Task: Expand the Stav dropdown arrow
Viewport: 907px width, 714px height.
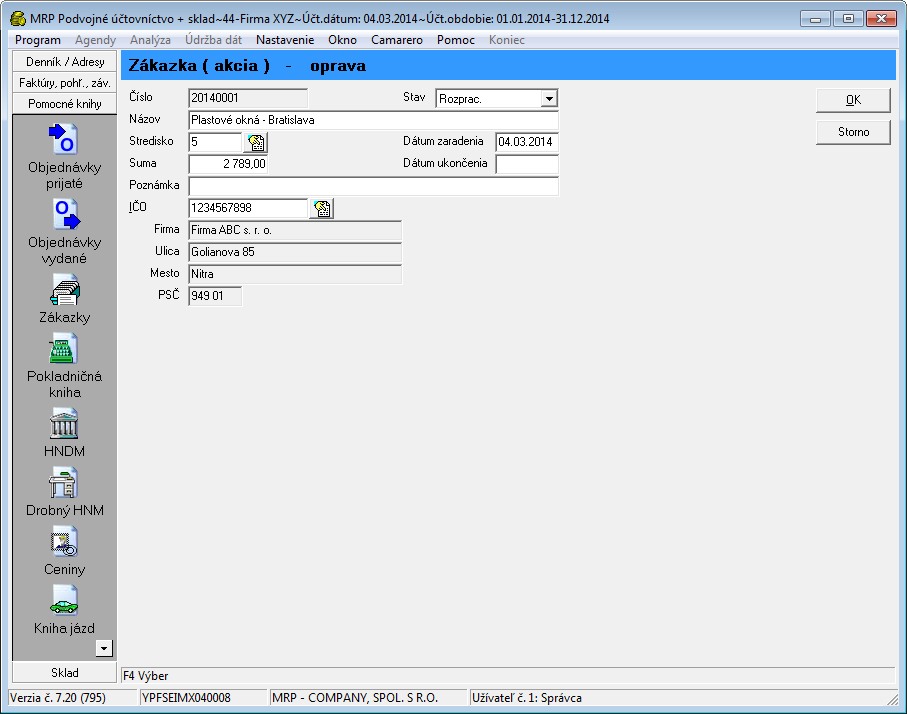Action: (x=549, y=98)
